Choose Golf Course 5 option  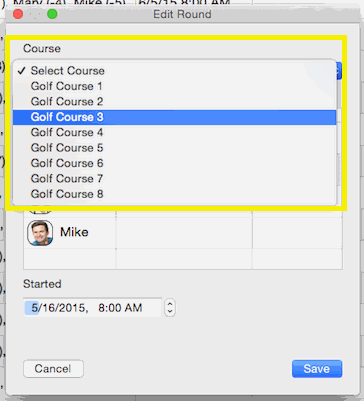pos(174,148)
